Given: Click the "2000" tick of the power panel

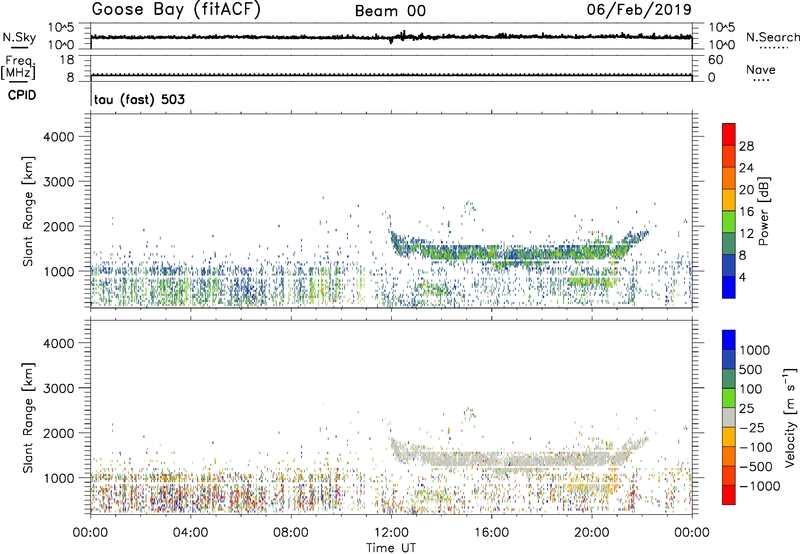Looking at the screenshot, I should pyautogui.click(x=59, y=226).
